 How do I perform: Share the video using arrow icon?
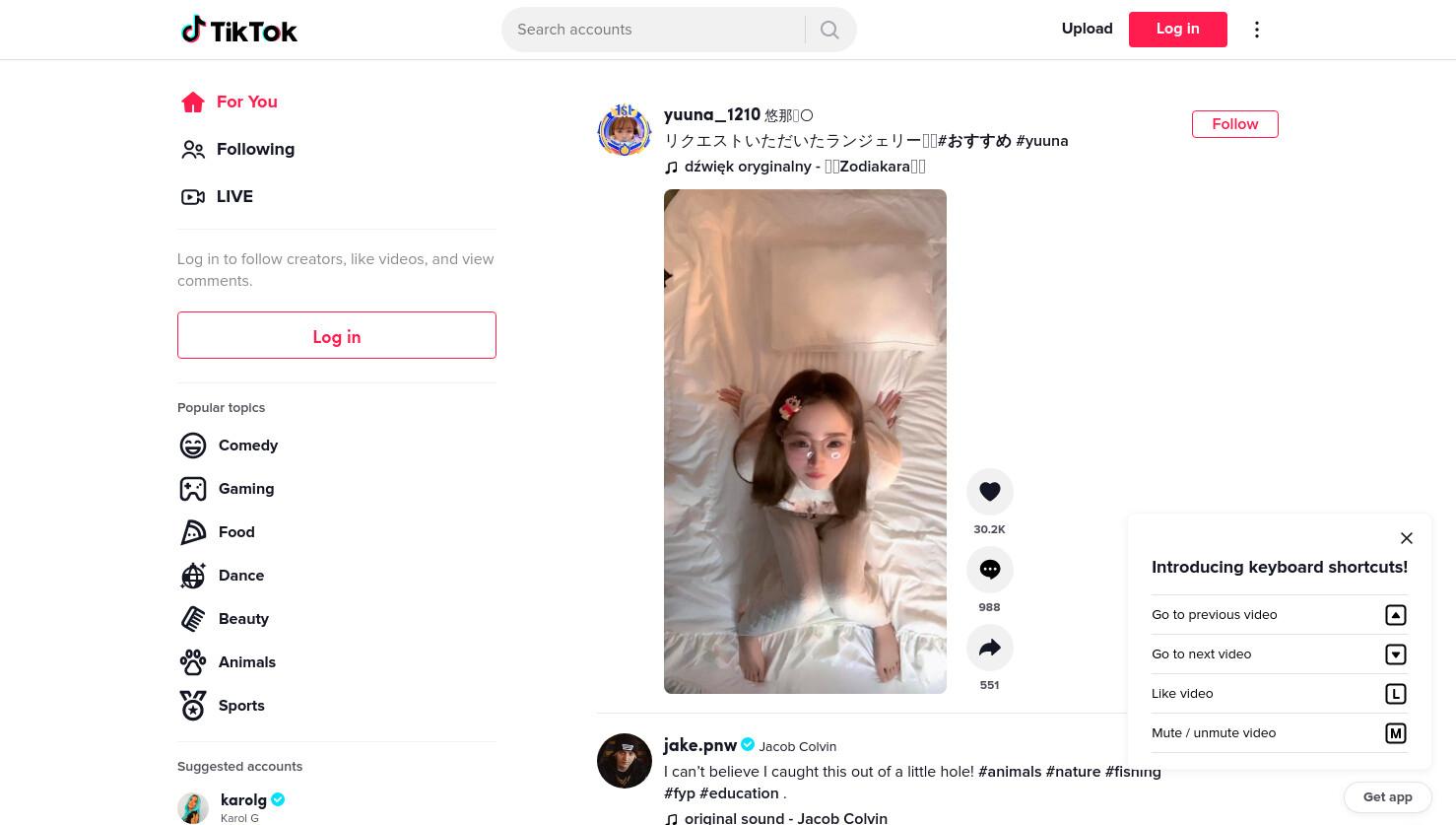pyautogui.click(x=989, y=648)
